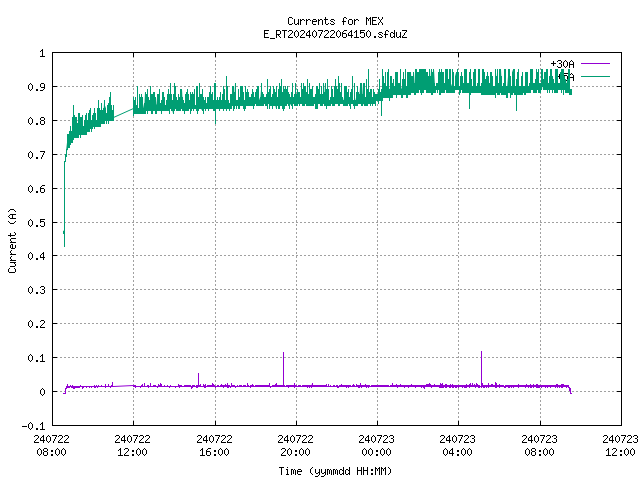
Task: Click the y-axis tick label '0.3'
Action: click(36, 290)
